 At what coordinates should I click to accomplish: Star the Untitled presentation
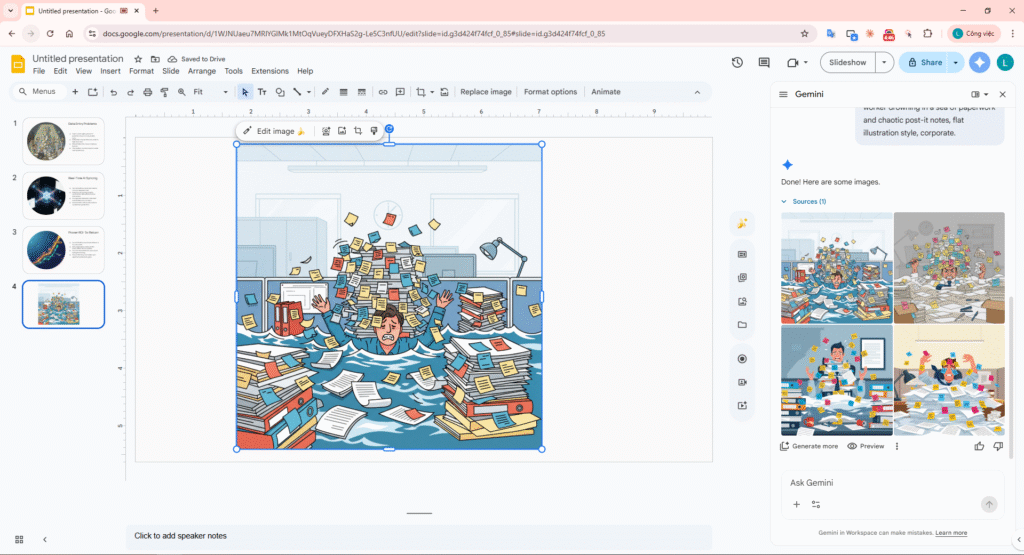139,59
